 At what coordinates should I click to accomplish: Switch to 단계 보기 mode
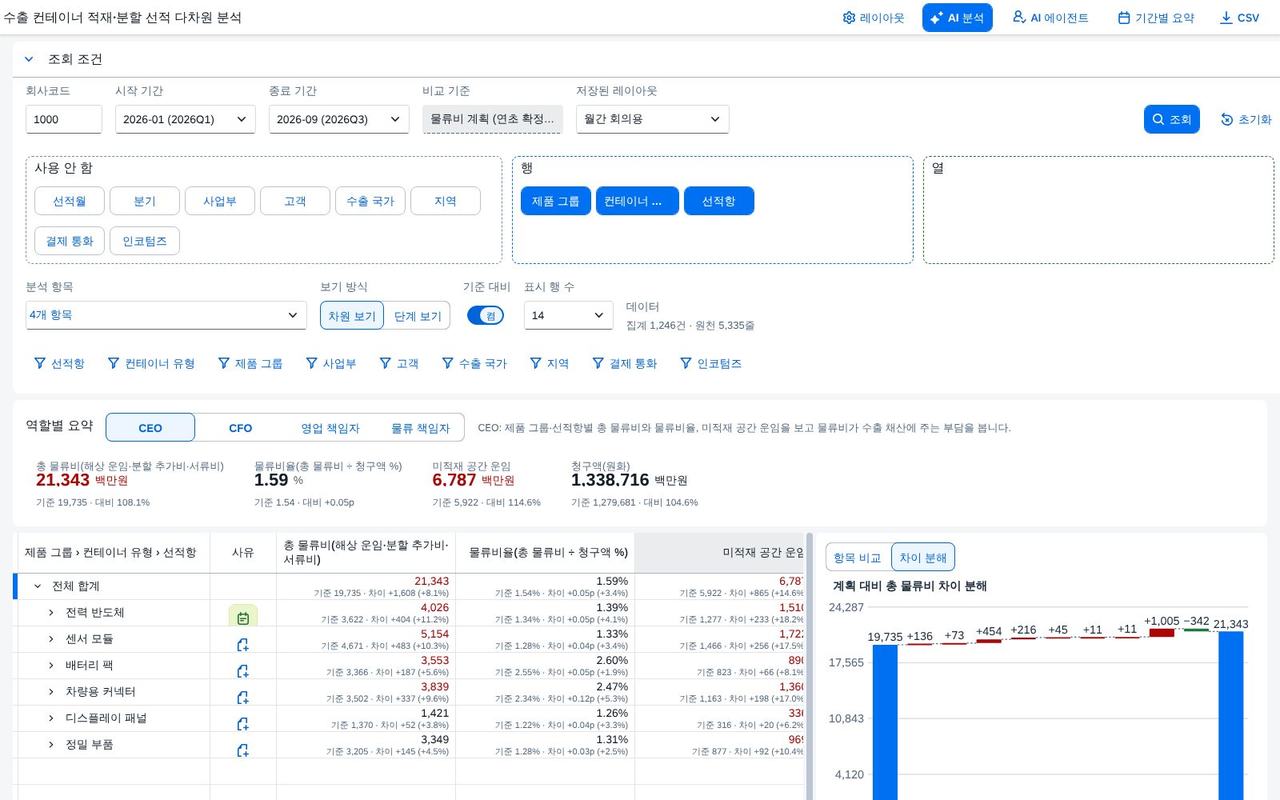pos(417,316)
